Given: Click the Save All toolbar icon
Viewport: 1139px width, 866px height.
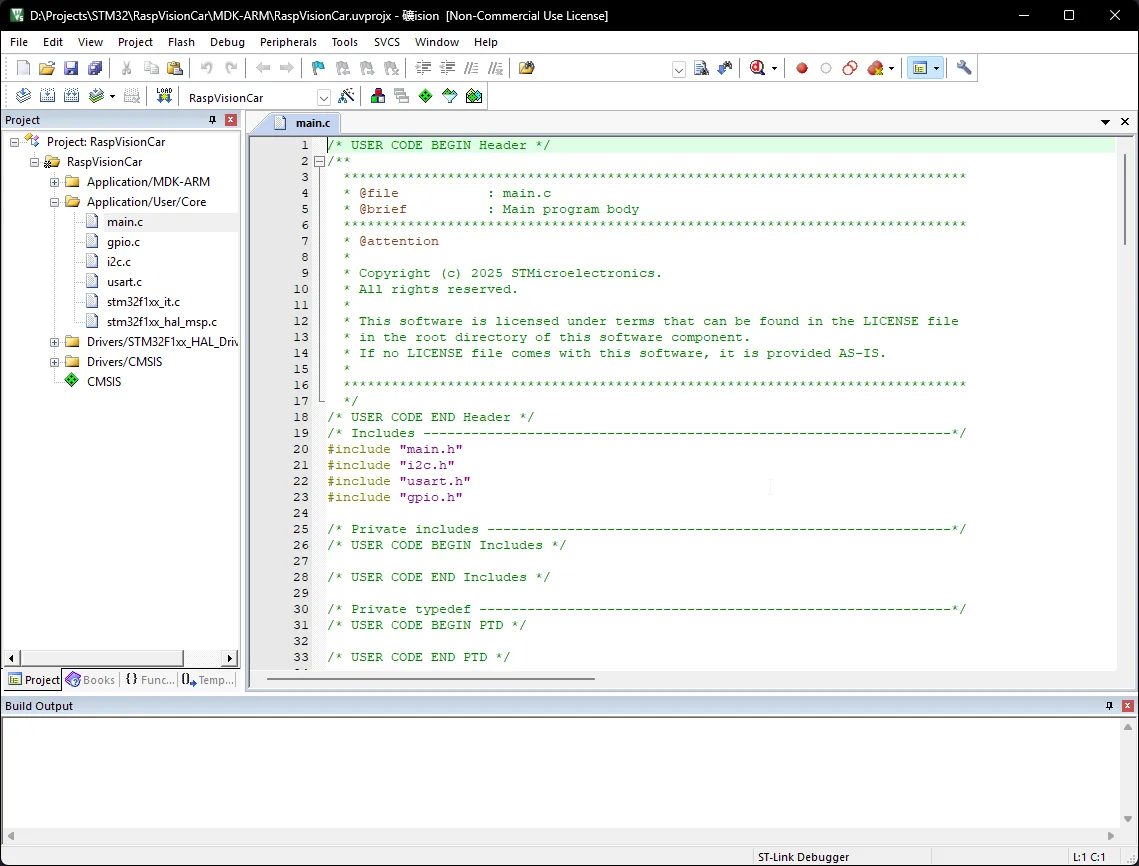Looking at the screenshot, I should pyautogui.click(x=95, y=68).
